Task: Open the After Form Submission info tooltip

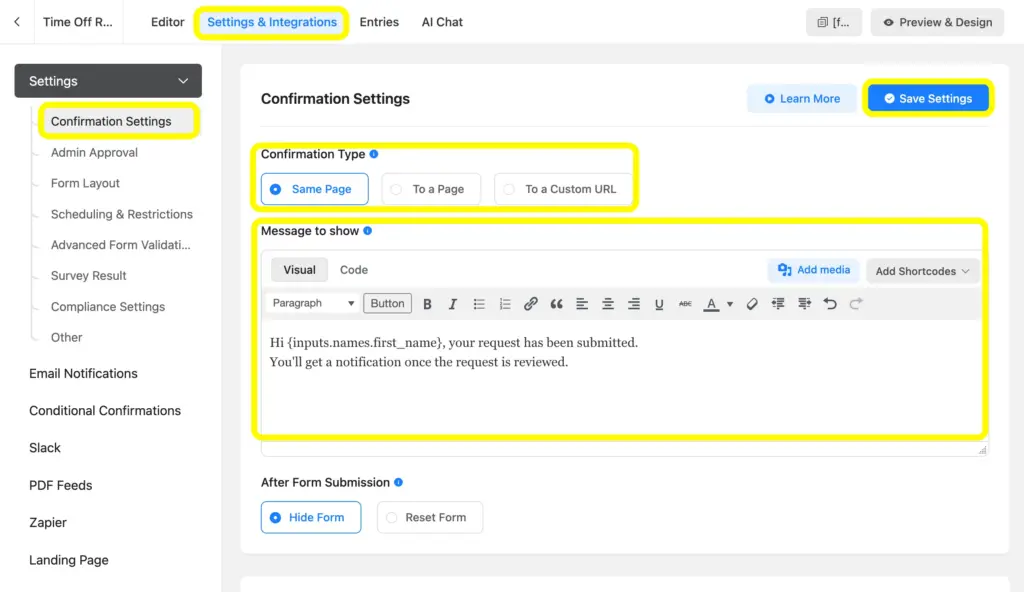Action: tap(398, 482)
